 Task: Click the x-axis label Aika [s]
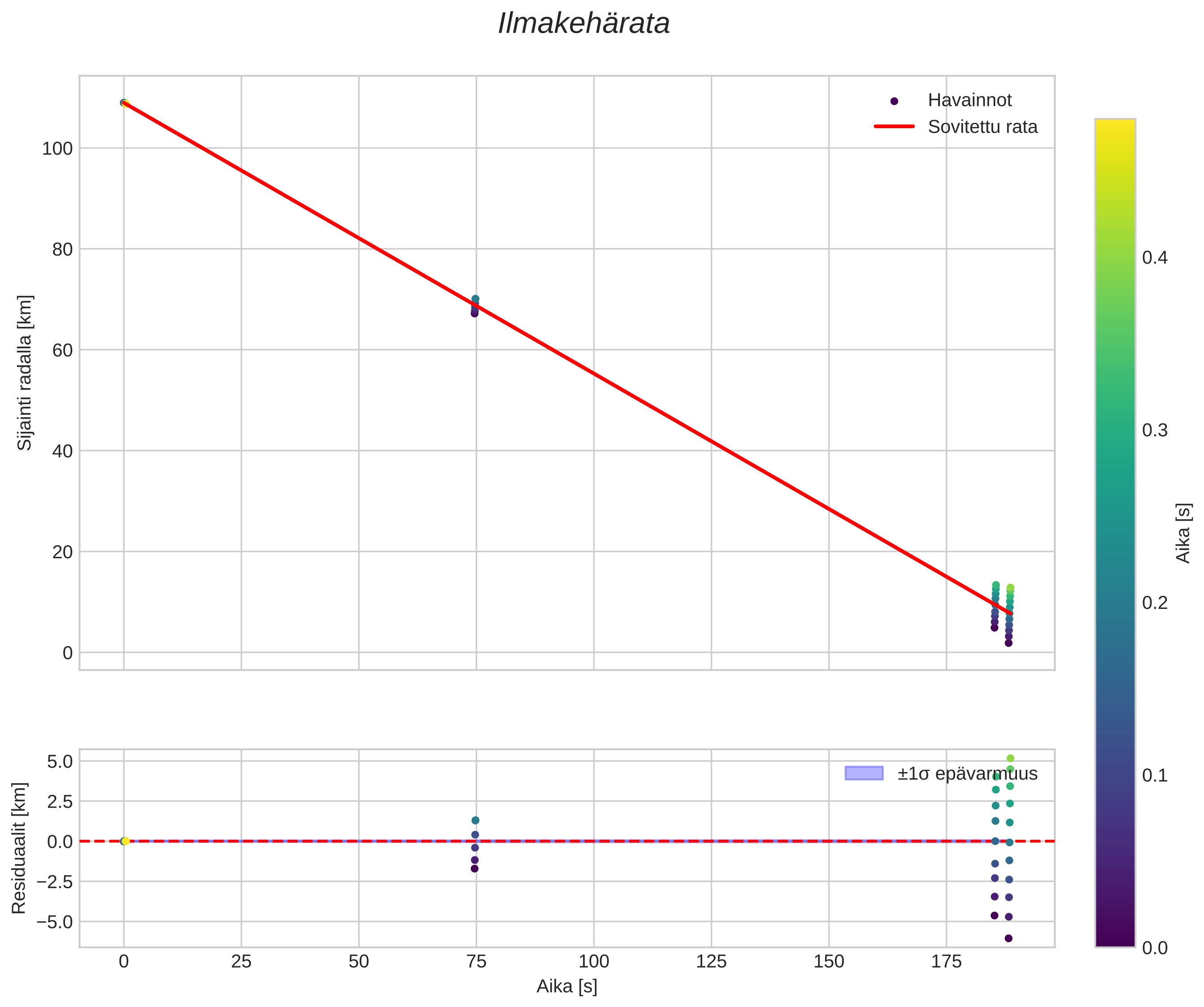click(x=566, y=986)
